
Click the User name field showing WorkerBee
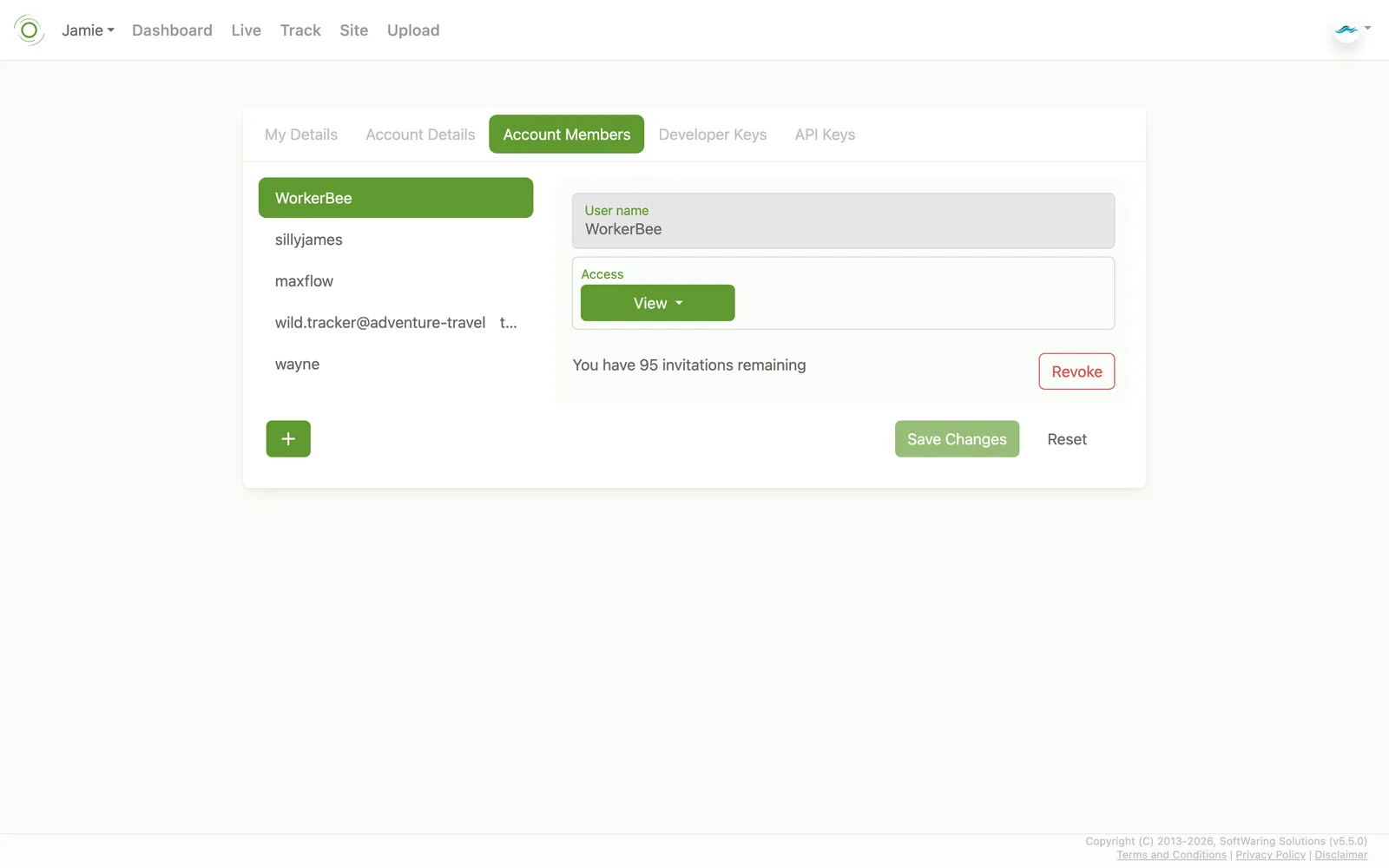tap(843, 221)
